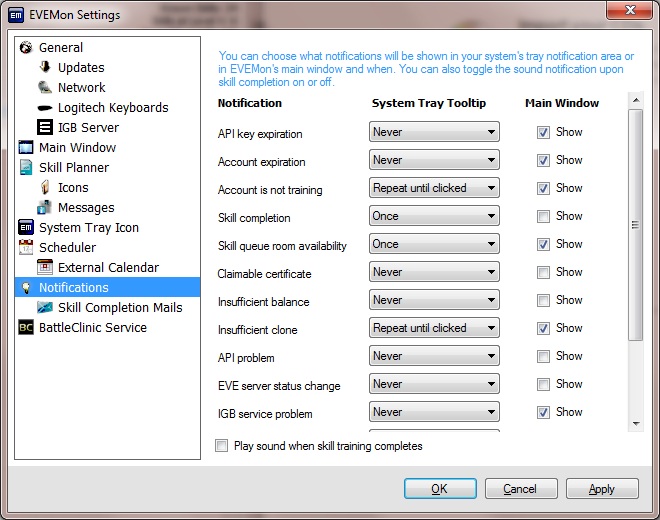Enable Play sound when skill training completes
Screen dimensions: 660x520
[221, 445]
